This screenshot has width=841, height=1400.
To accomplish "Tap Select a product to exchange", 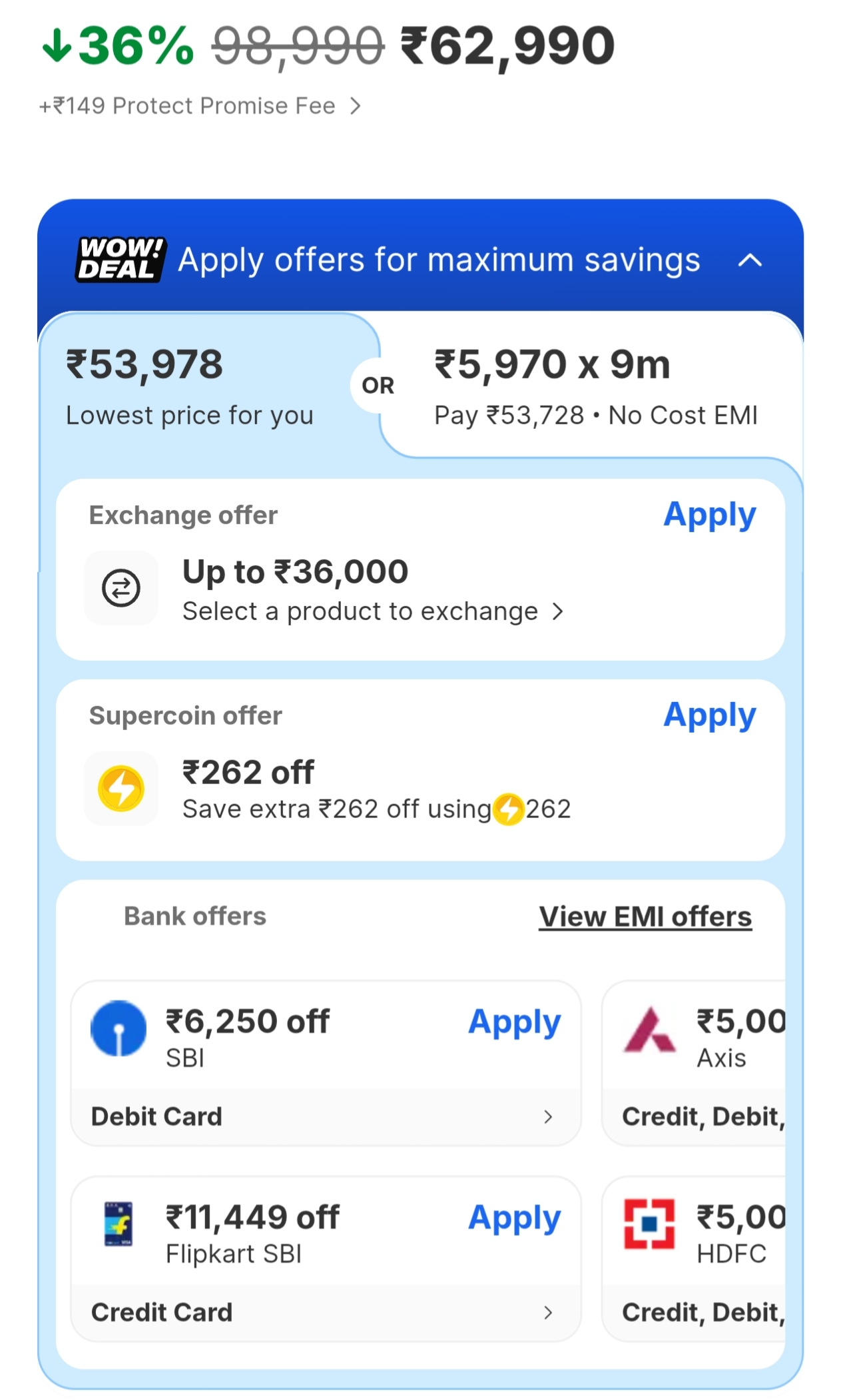I will click(373, 611).
